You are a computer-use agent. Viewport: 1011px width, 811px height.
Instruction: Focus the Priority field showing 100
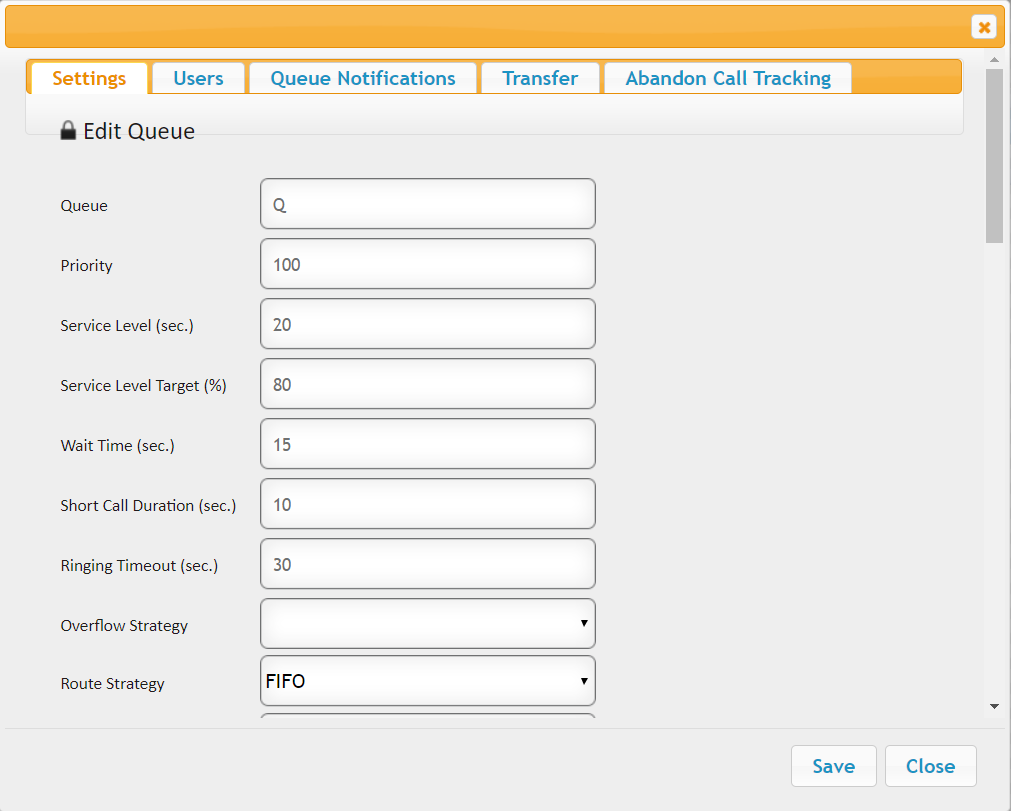(x=427, y=264)
